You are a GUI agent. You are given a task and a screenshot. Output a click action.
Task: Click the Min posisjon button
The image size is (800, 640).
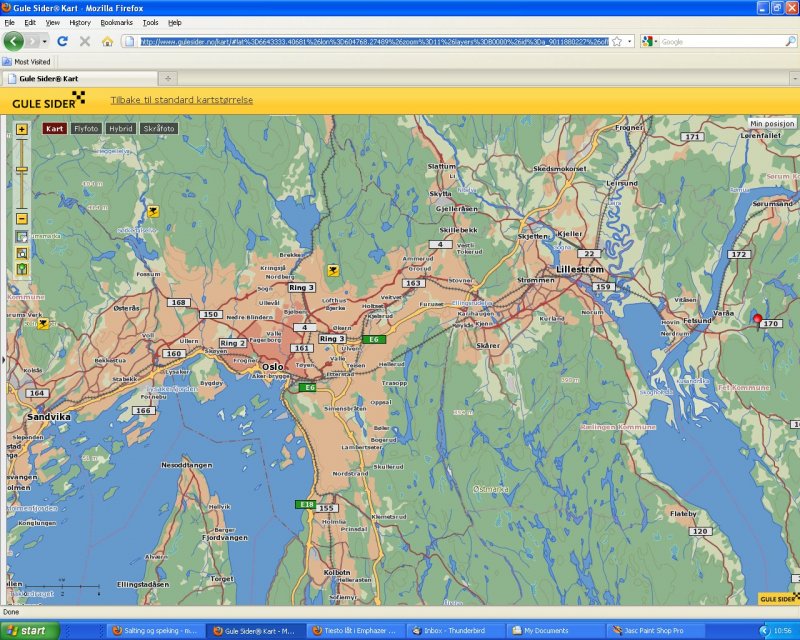click(772, 123)
